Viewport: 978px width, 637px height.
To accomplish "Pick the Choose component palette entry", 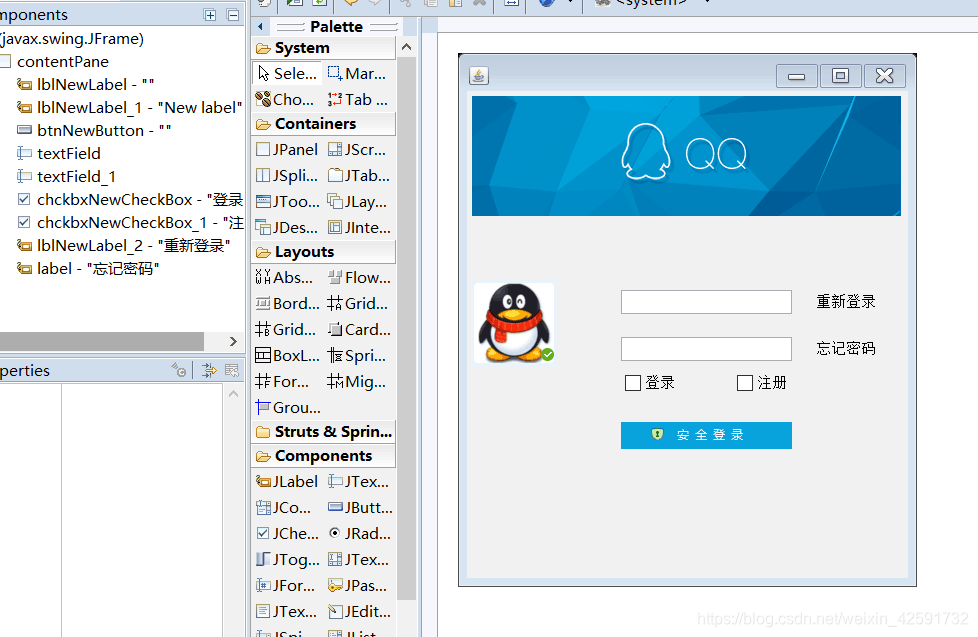I will [x=287, y=100].
